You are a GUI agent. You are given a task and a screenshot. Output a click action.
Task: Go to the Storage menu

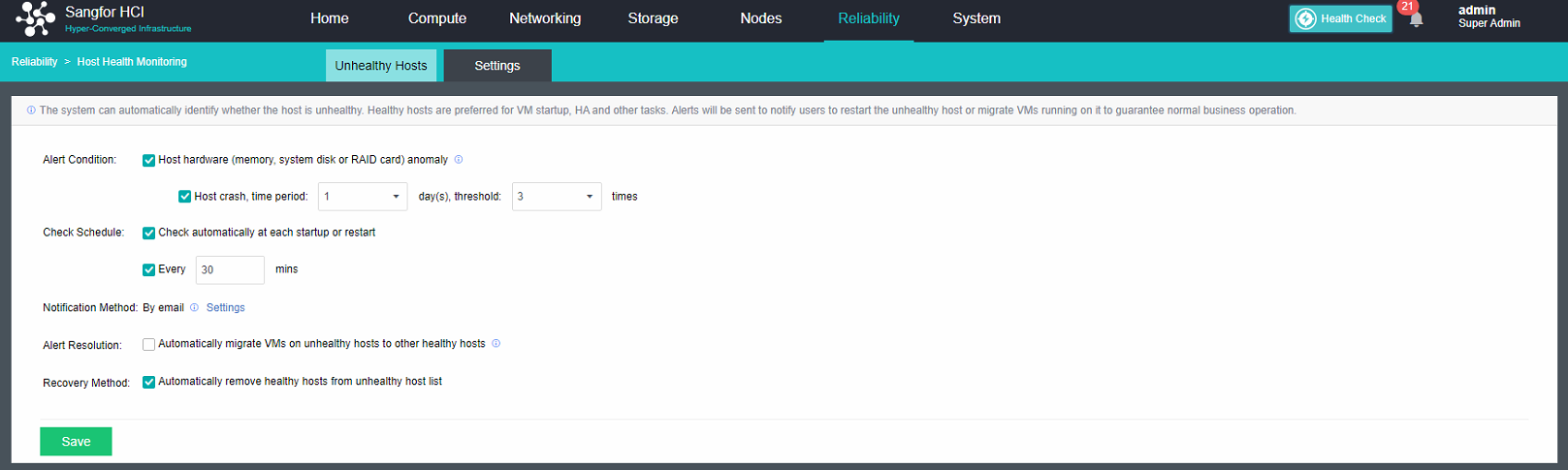coord(653,18)
